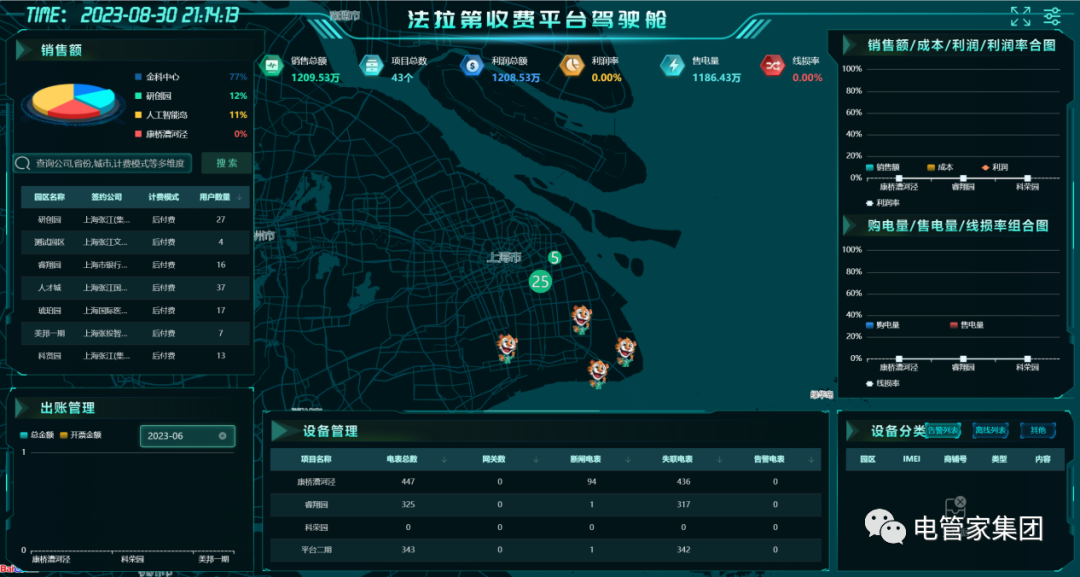This screenshot has height=577, width=1080.
Task: Click the green 25 cluster marker on map
Action: coord(540,282)
